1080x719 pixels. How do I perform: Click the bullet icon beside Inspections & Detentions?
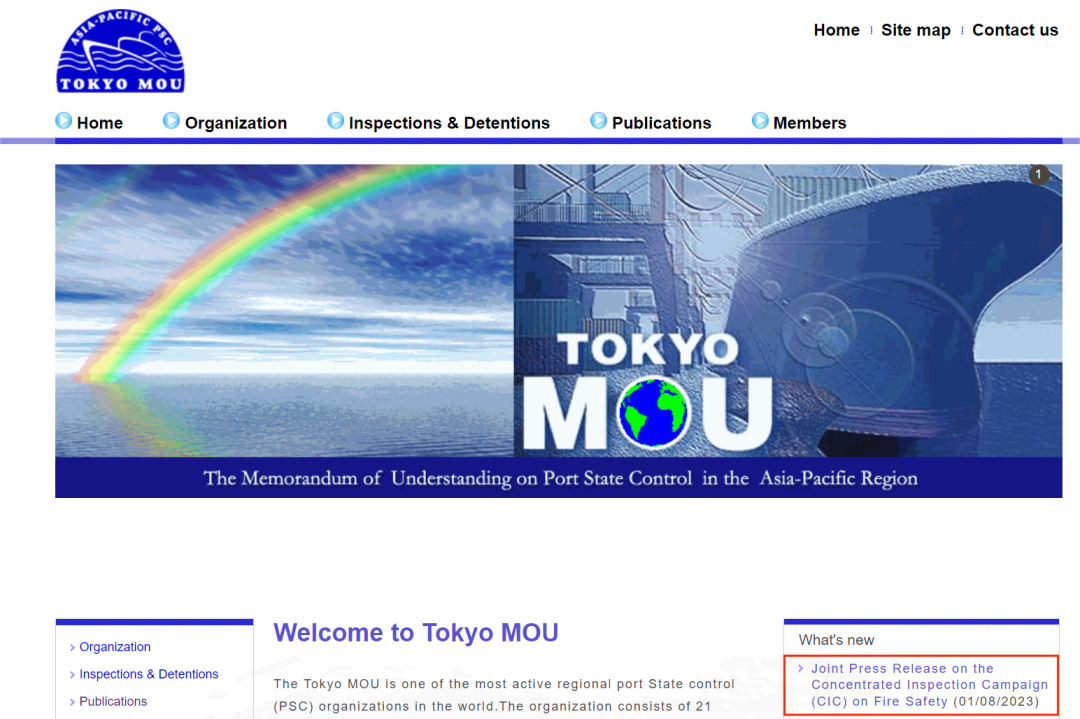(335, 121)
